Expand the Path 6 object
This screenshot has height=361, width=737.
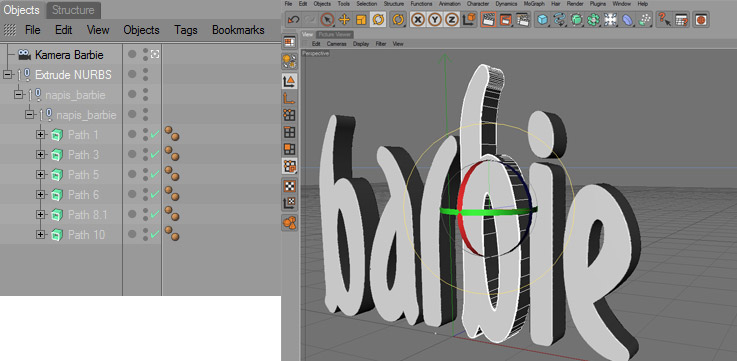(x=40, y=194)
